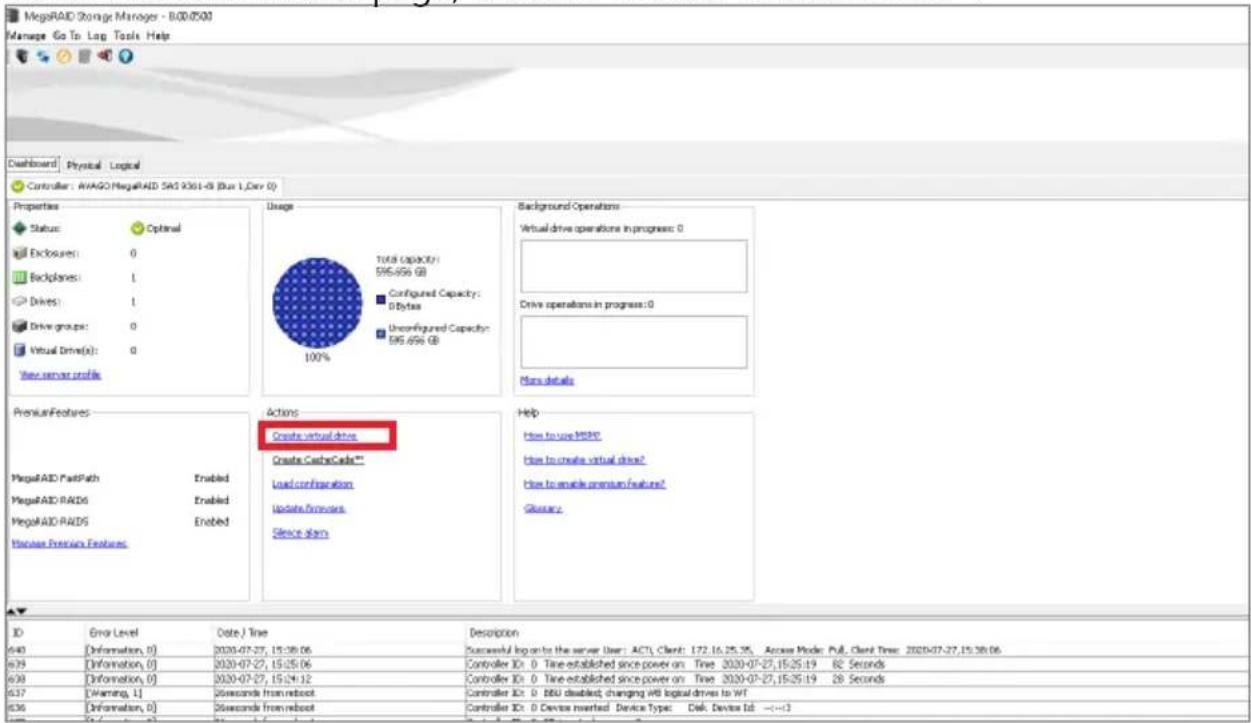
Task: Click the drive operations in progress box
Action: click(633, 341)
